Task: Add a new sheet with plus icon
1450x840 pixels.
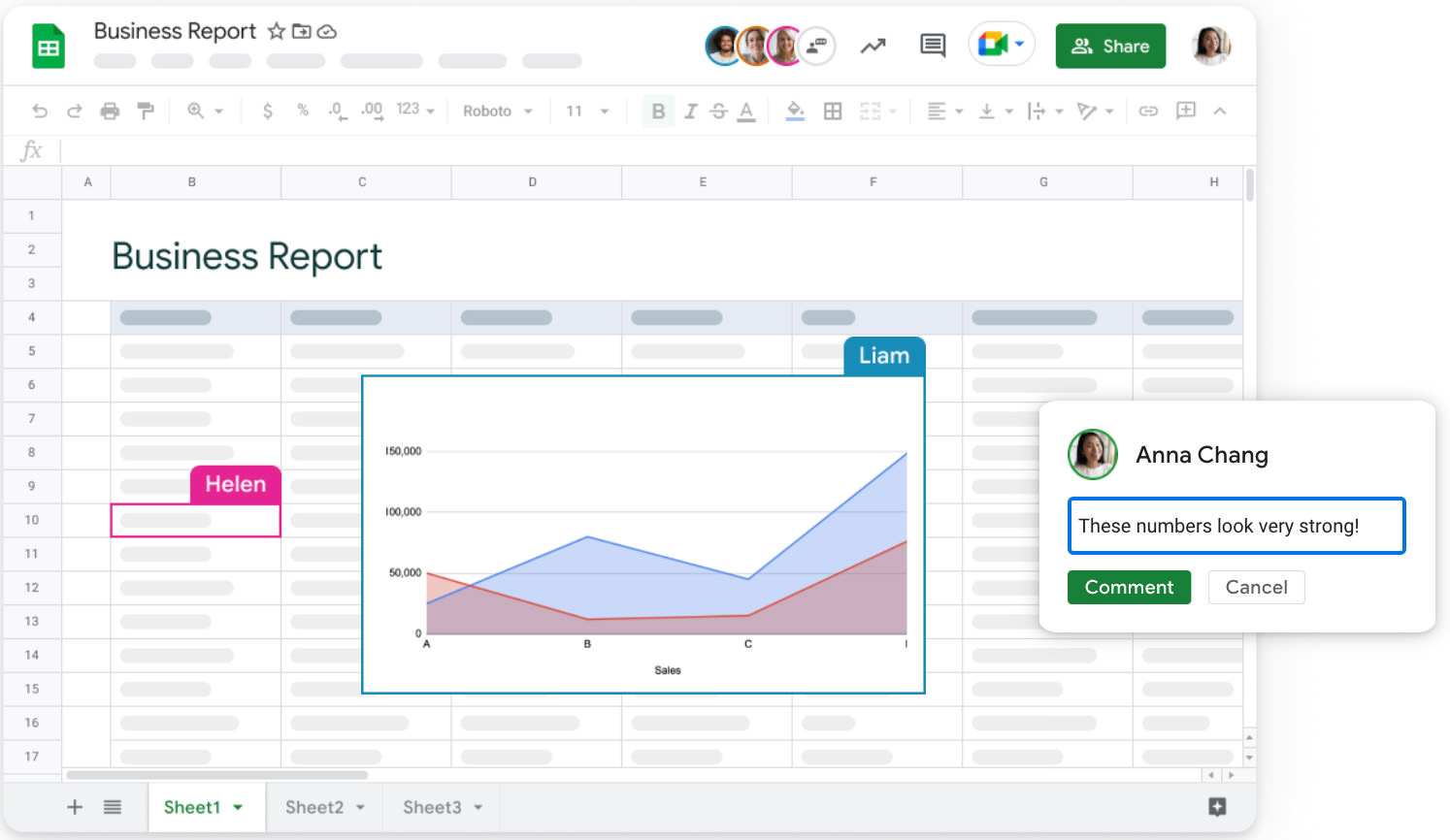Action: coord(75,807)
